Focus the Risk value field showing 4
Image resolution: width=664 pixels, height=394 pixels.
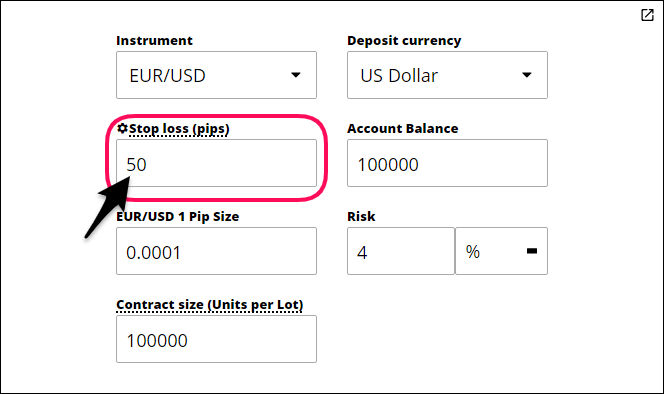(401, 251)
